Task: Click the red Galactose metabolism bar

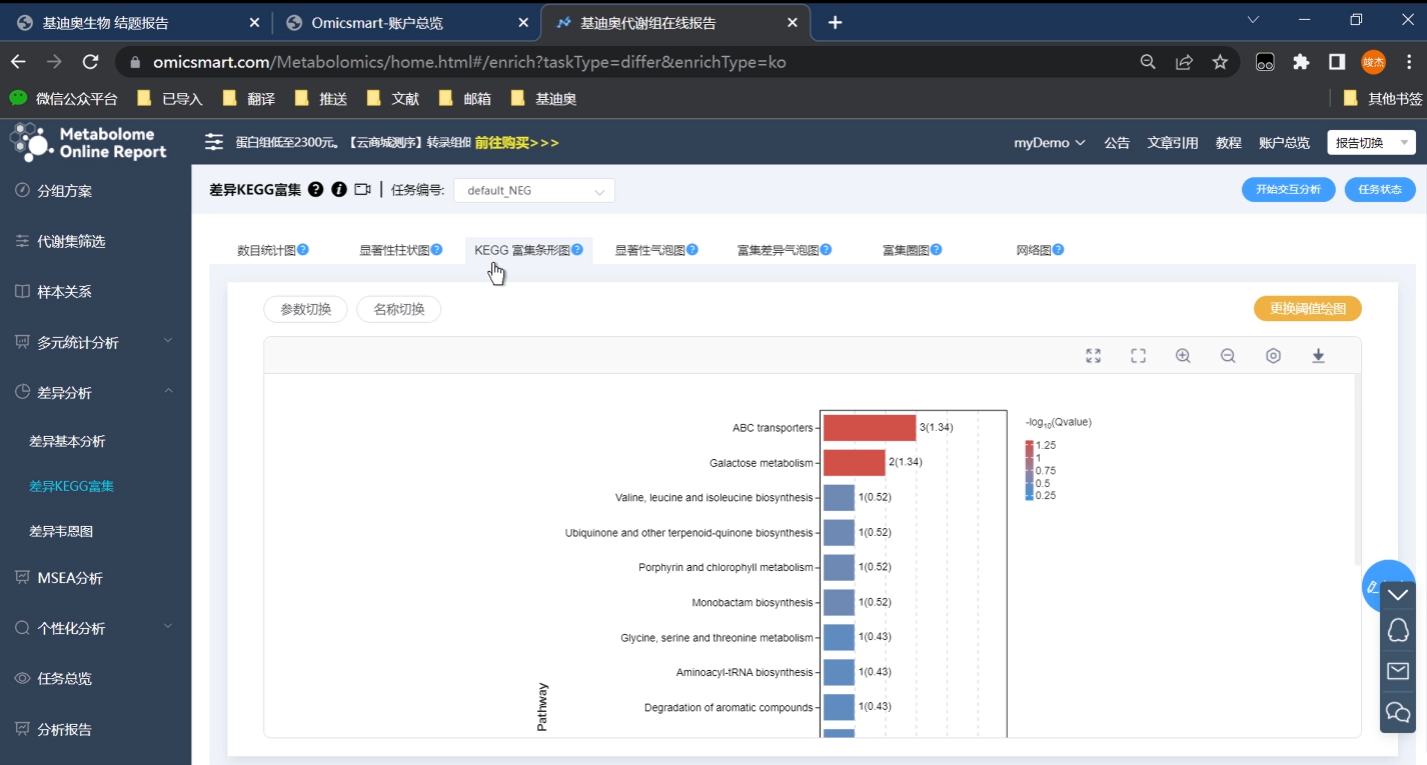Action: click(854, 462)
